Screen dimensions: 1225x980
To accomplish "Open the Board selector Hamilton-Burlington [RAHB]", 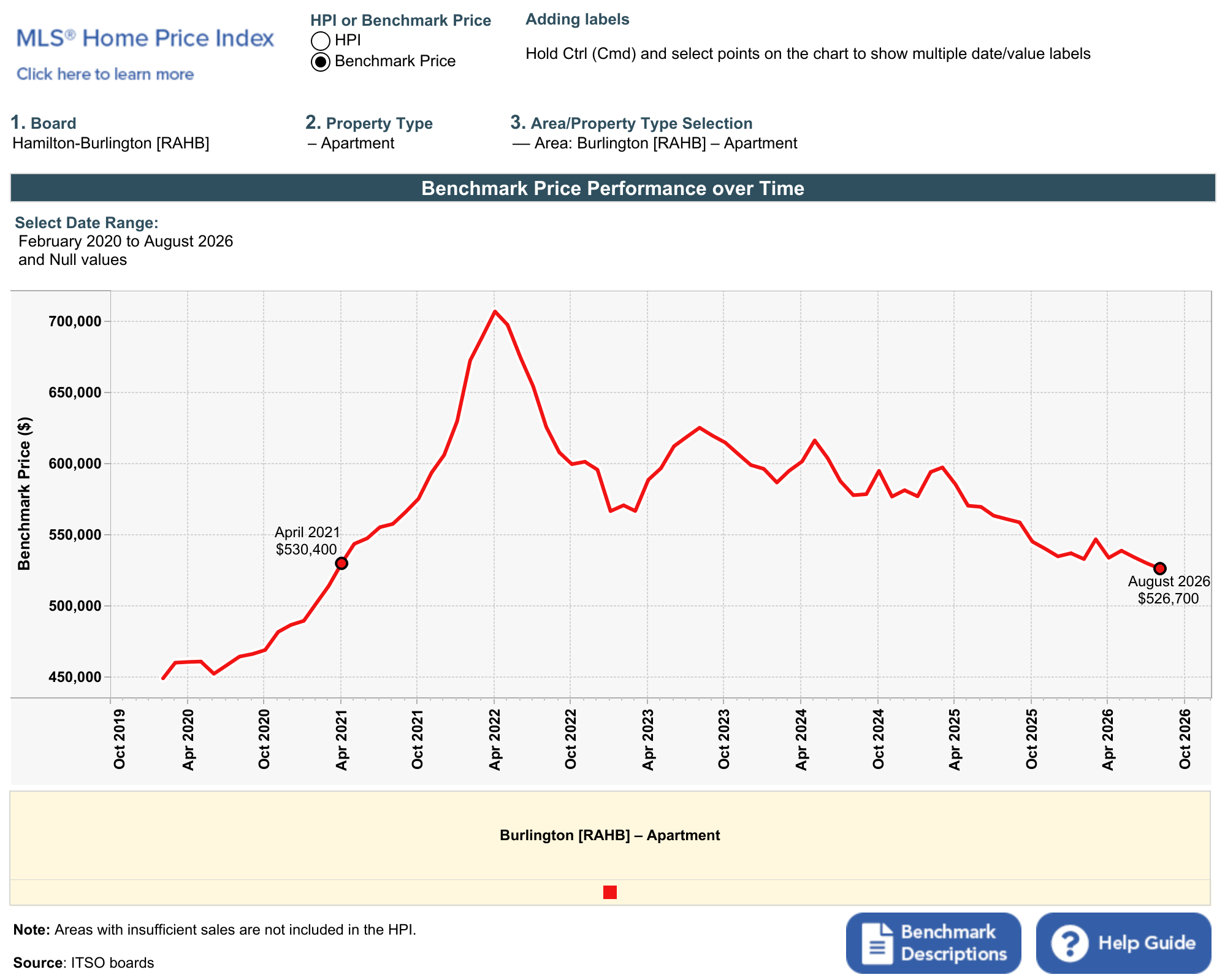I will pos(111,144).
